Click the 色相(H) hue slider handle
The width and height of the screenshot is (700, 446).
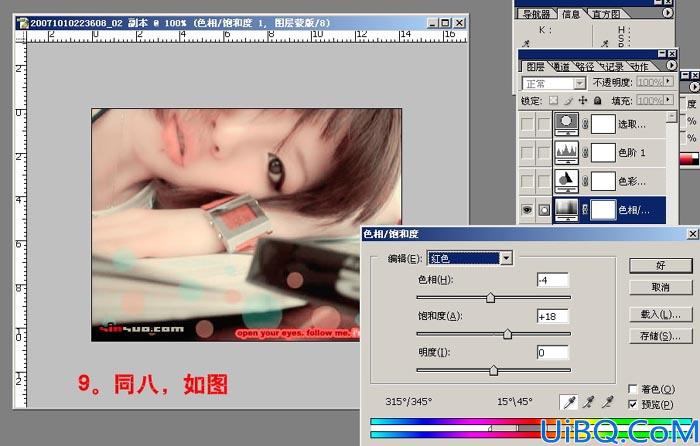click(490, 297)
